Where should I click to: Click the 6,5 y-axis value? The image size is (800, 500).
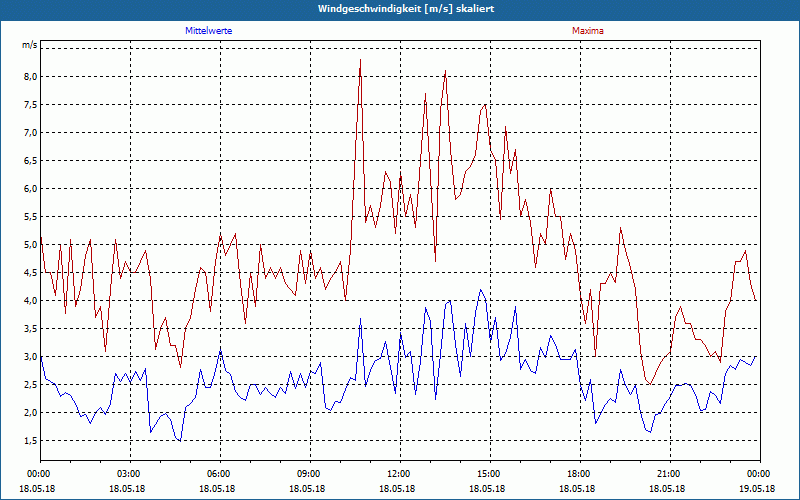click(x=31, y=161)
